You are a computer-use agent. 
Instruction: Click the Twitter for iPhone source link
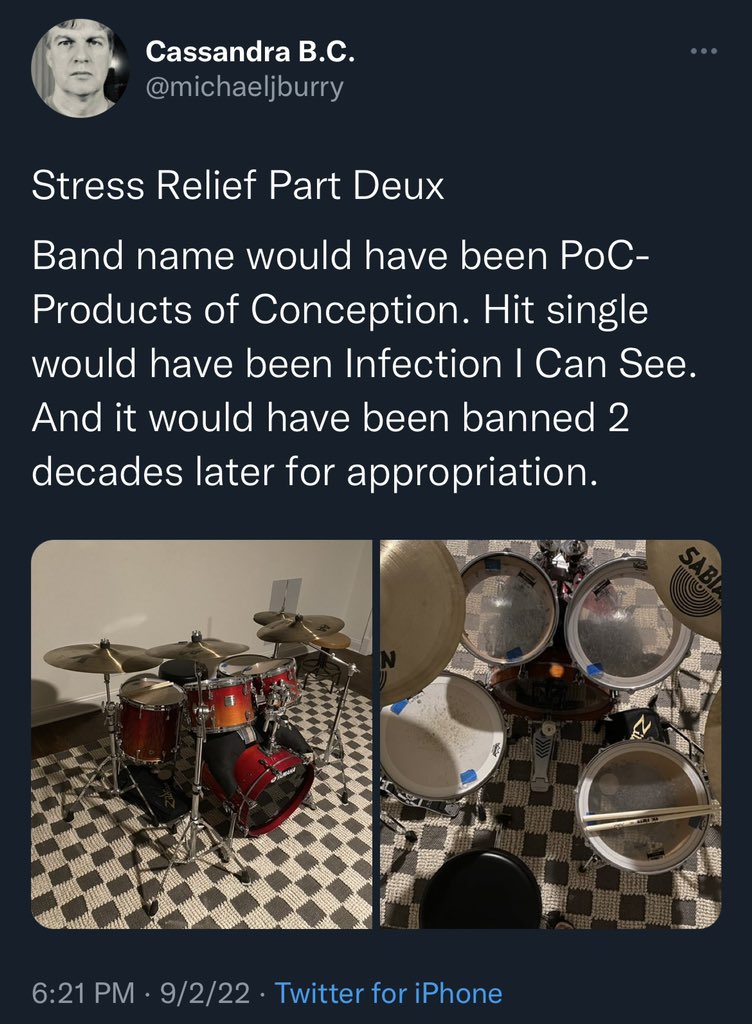389,993
